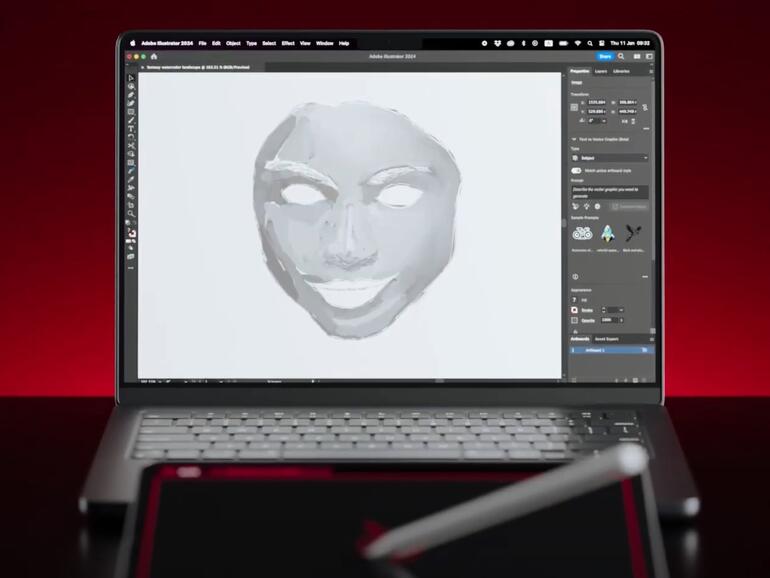The height and width of the screenshot is (578, 770).
Task: Click the Spotlight search icon in menu bar
Action: [590, 43]
